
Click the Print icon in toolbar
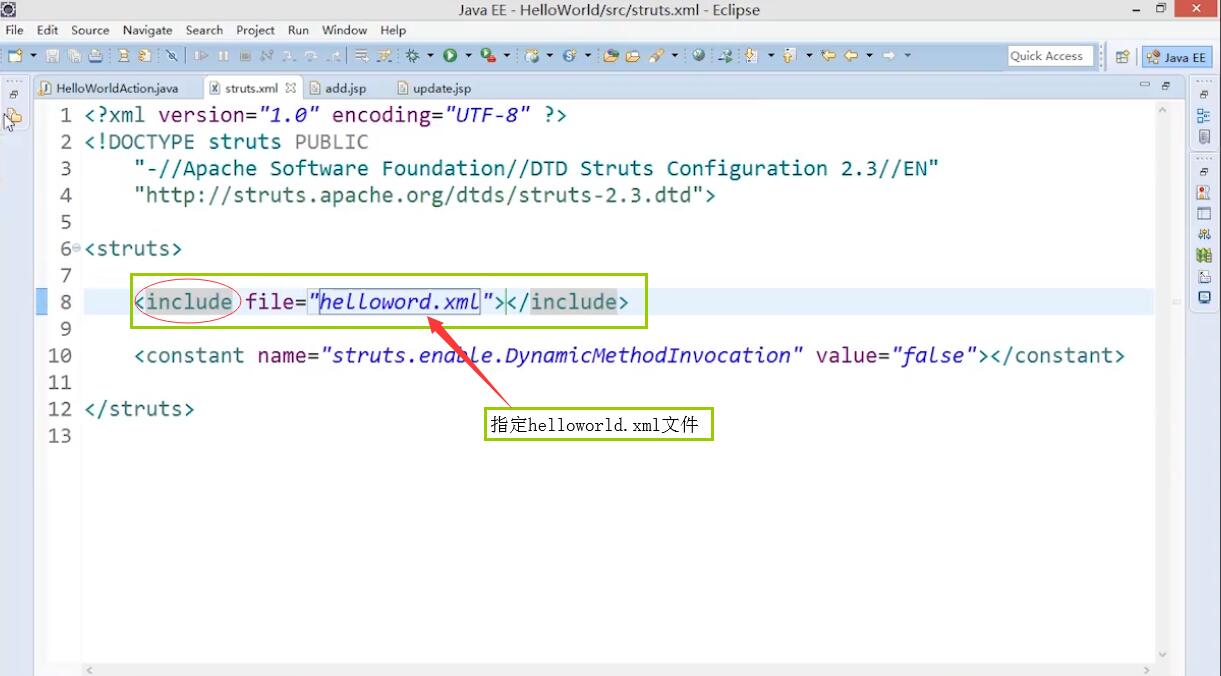[x=95, y=56]
